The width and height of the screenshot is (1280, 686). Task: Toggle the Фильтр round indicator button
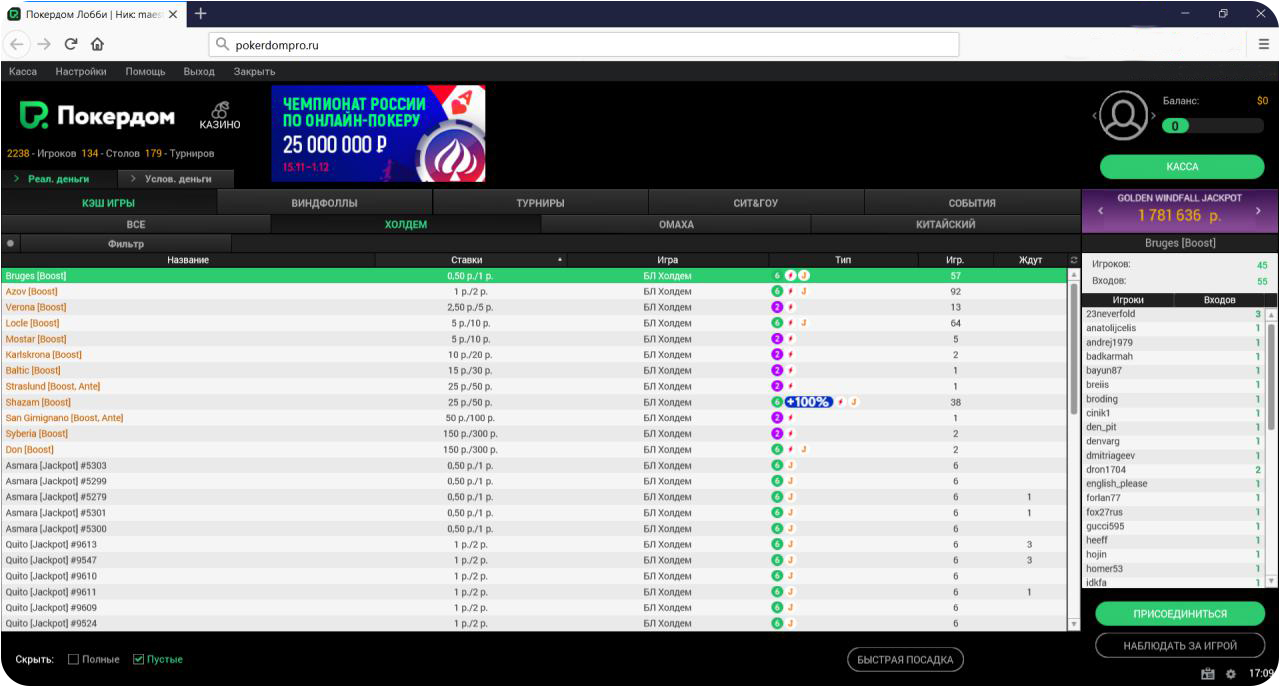[10, 243]
